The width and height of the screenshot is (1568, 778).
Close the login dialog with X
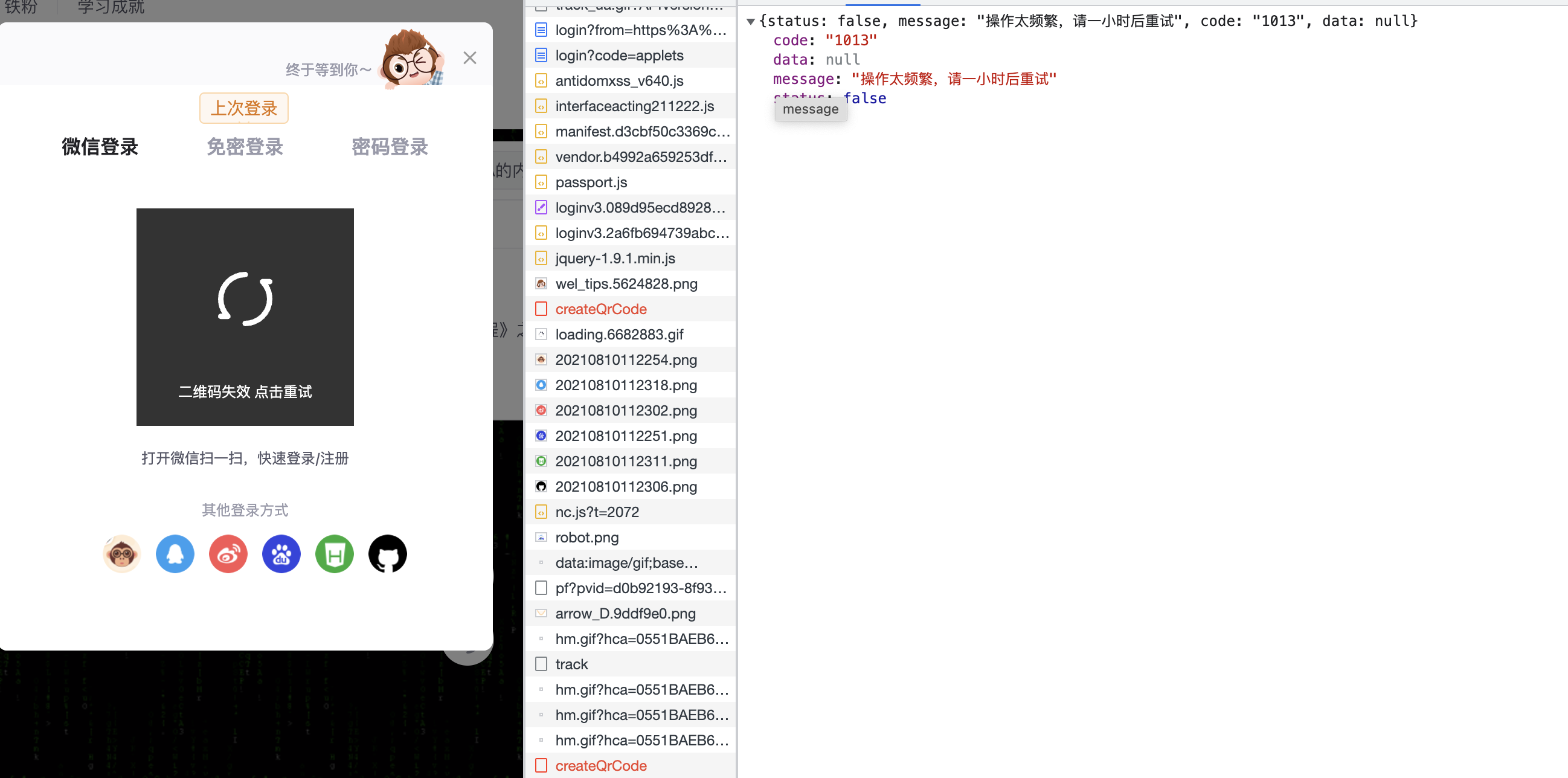coord(469,58)
